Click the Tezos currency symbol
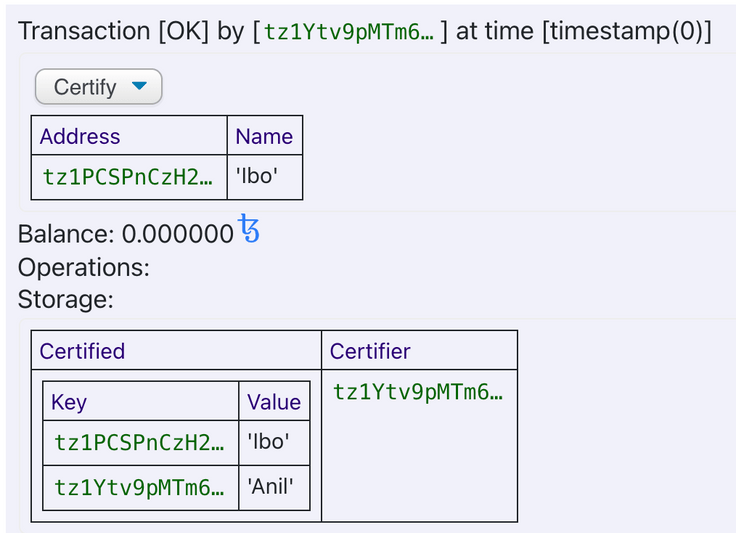The image size is (736, 533). click(249, 228)
